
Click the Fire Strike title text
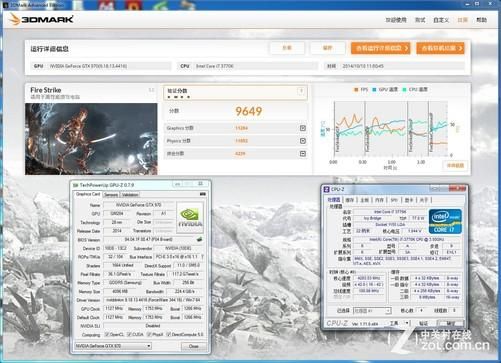pos(46,90)
